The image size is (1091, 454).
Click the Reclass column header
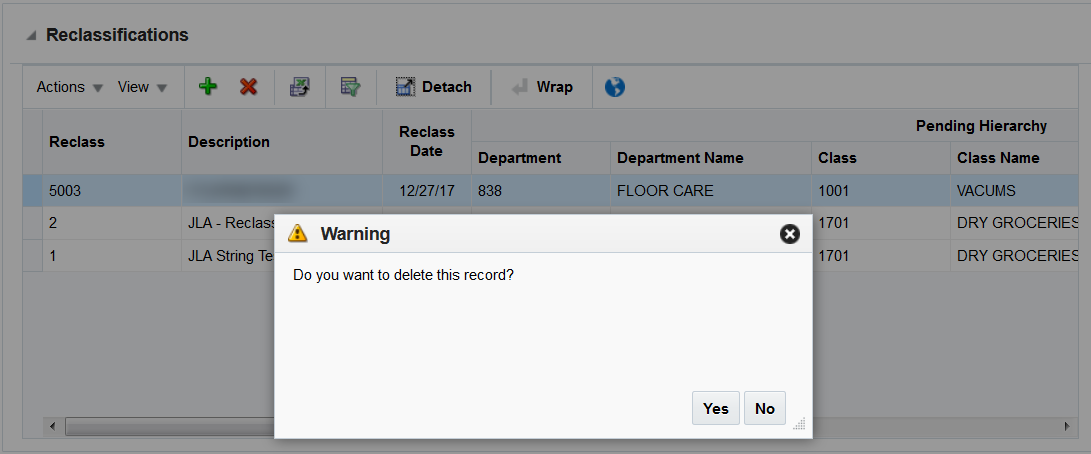coord(112,141)
